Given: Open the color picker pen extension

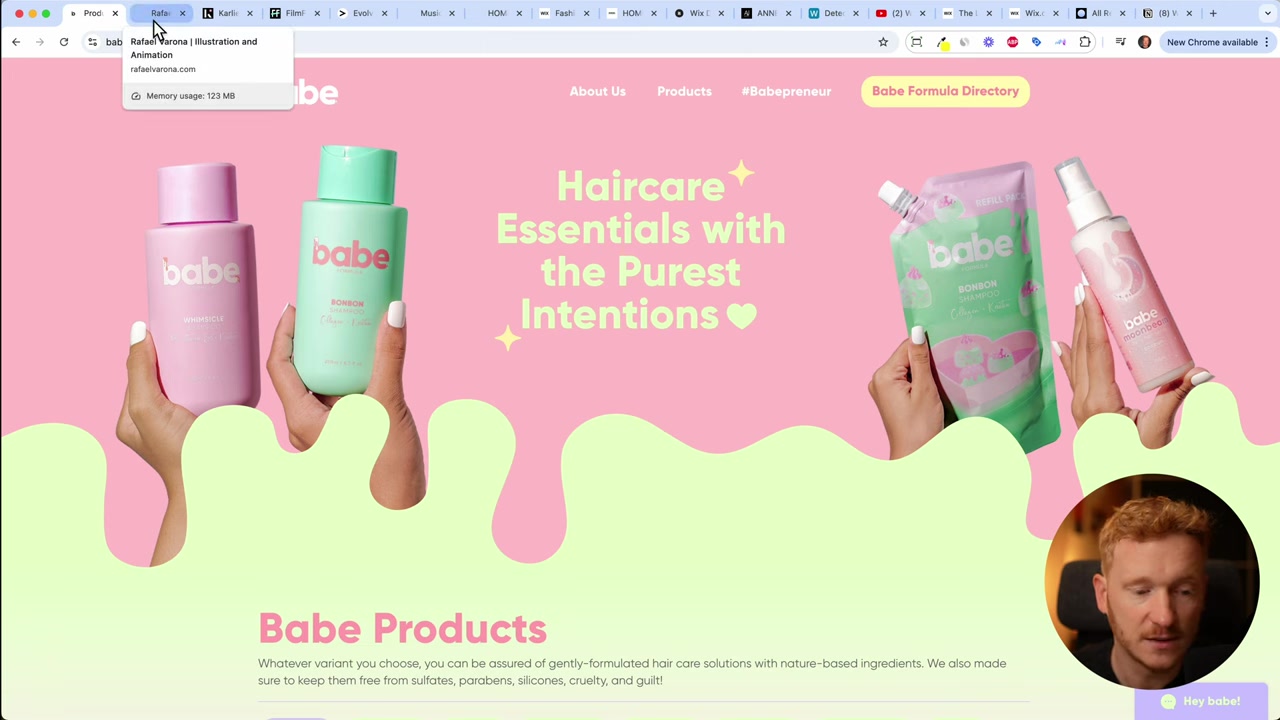Looking at the screenshot, I should (942, 42).
